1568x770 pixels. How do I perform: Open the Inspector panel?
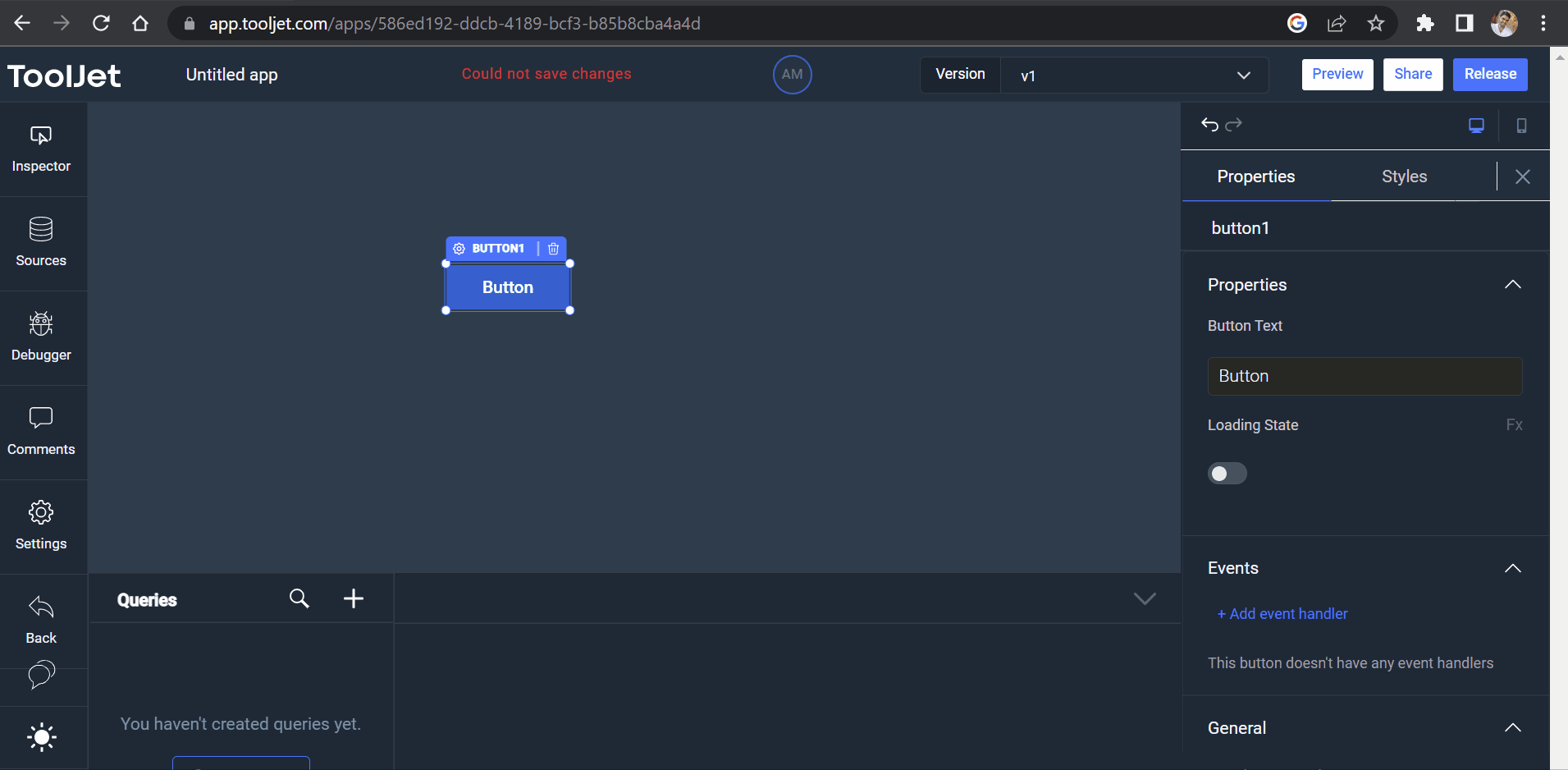[x=41, y=149]
